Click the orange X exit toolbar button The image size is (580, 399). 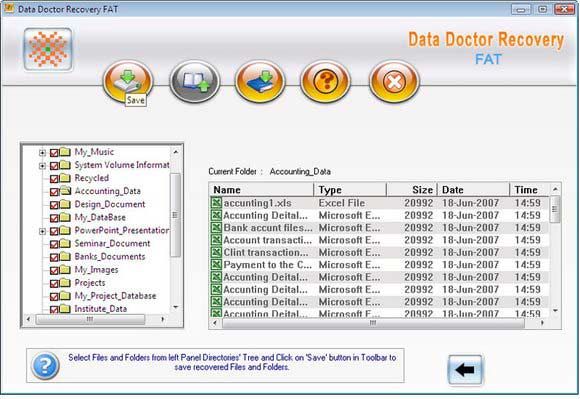tap(394, 81)
